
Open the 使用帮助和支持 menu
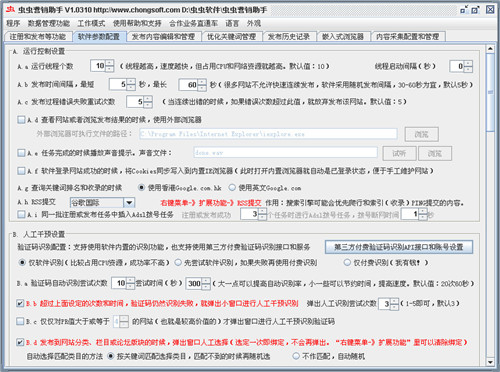pyautogui.click(x=137, y=23)
